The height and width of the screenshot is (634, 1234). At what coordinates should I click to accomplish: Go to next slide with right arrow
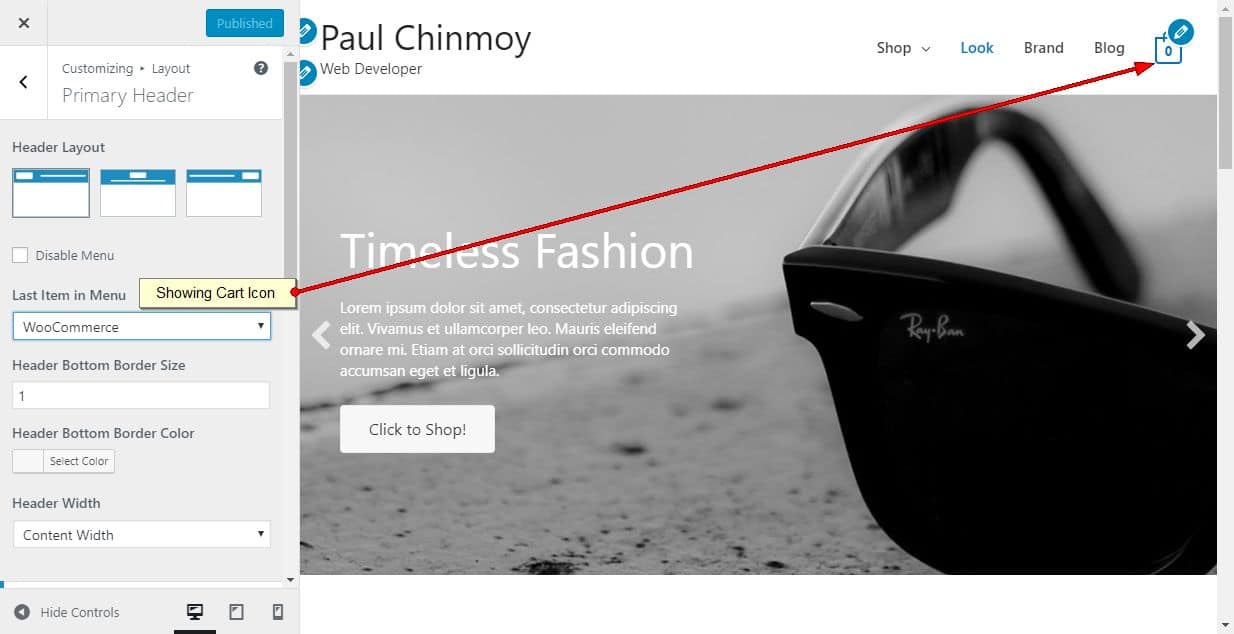[x=1195, y=335]
